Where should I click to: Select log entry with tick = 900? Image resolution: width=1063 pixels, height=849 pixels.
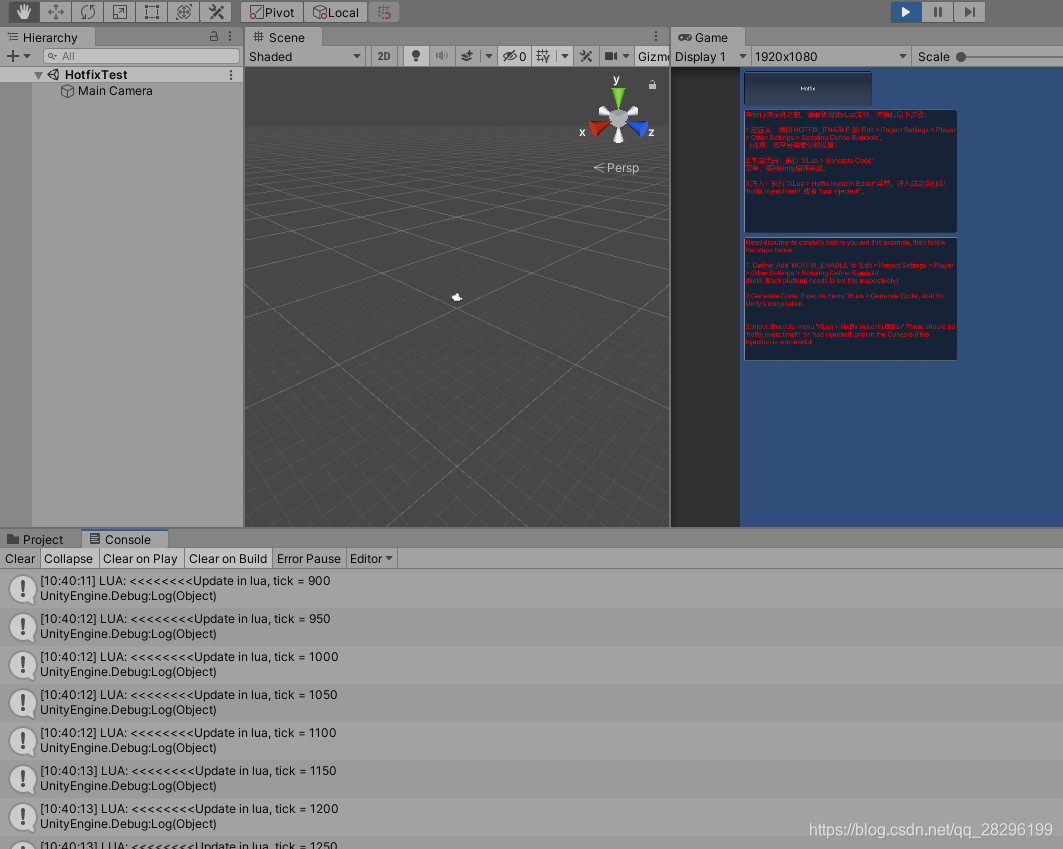tap(532, 589)
